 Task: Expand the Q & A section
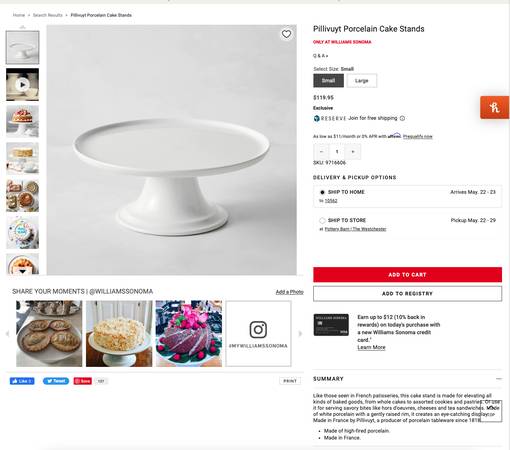click(x=321, y=56)
